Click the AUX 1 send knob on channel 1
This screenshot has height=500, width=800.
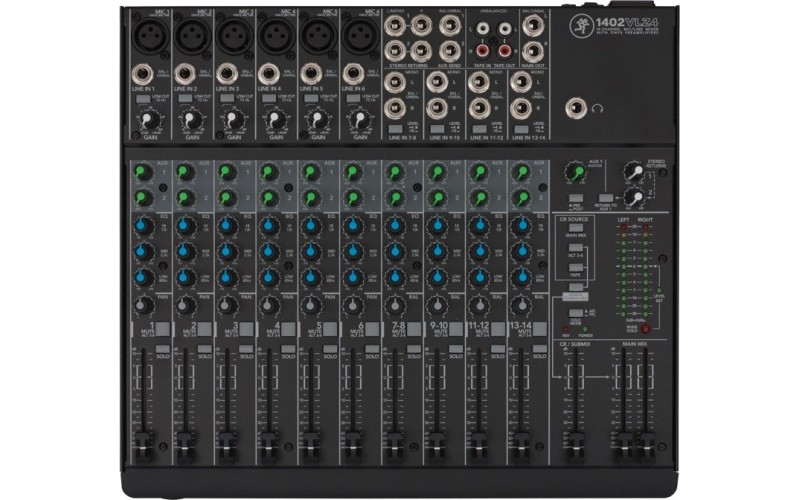pyautogui.click(x=143, y=173)
